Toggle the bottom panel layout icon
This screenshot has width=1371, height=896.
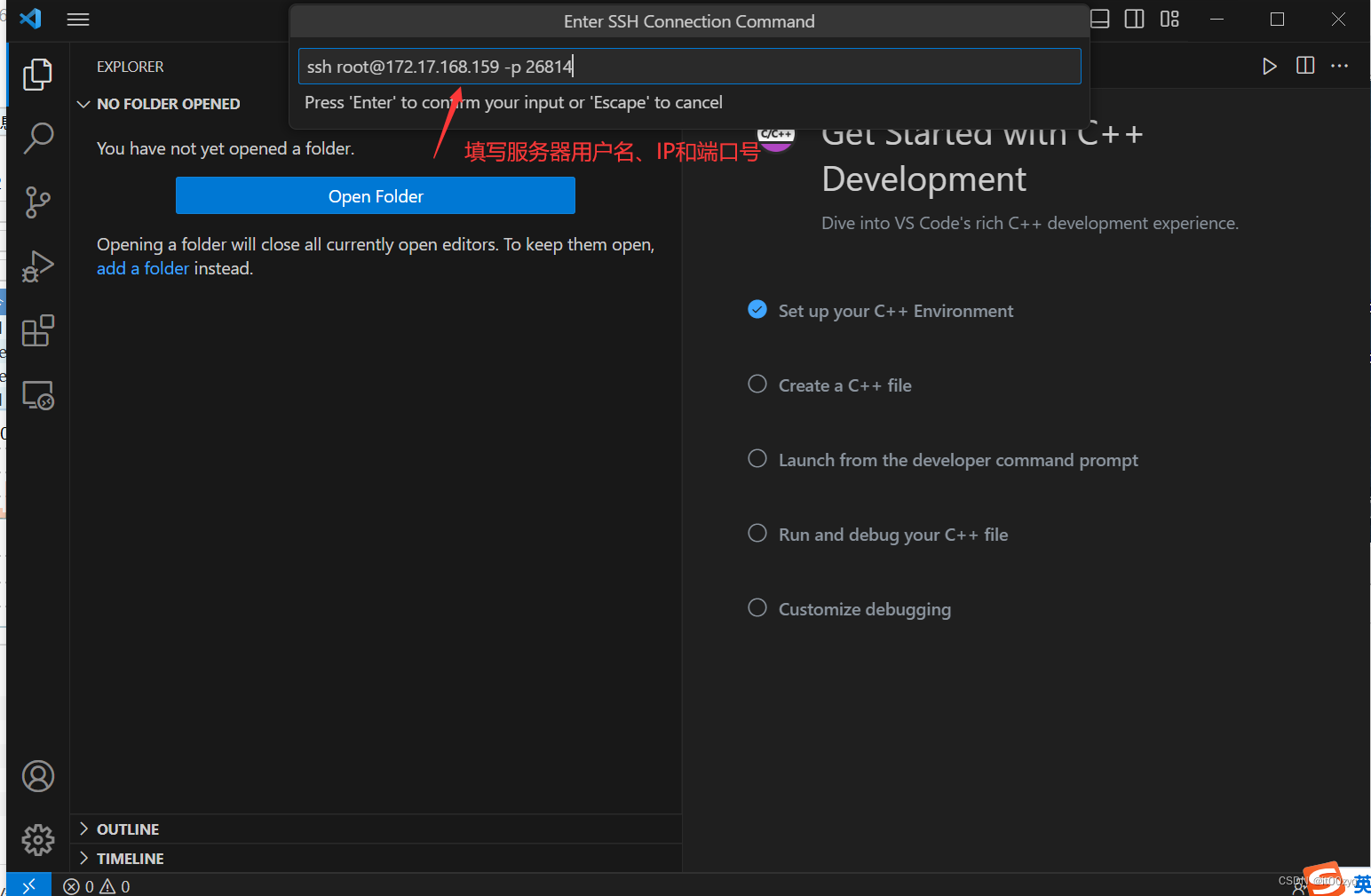click(1099, 19)
